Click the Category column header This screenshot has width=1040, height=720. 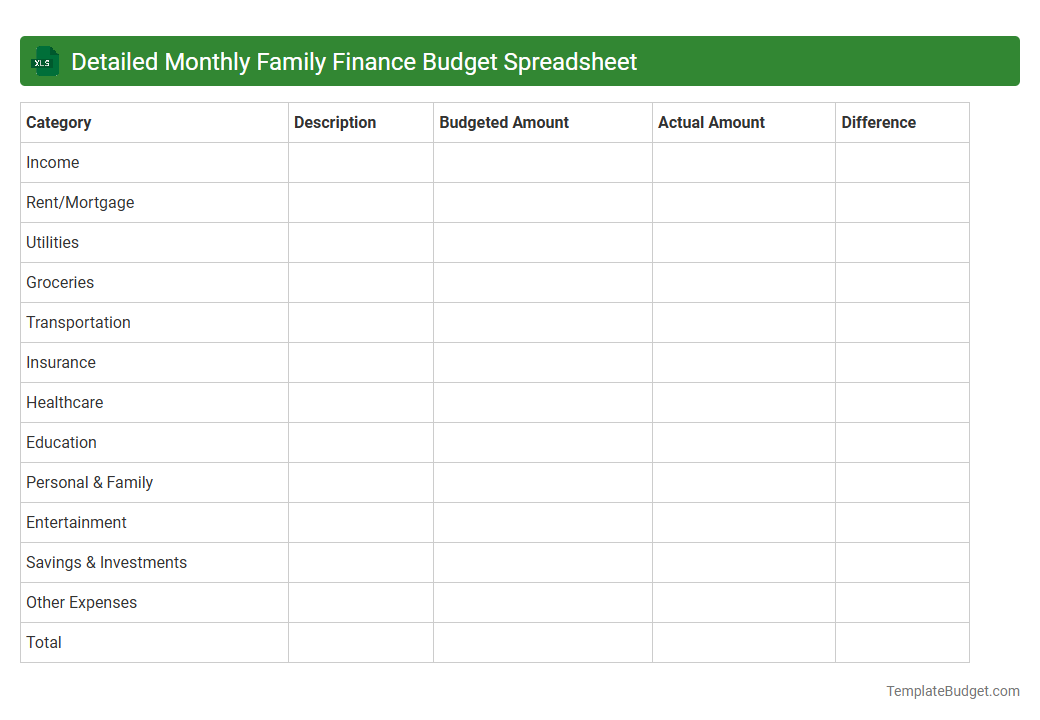click(x=59, y=122)
